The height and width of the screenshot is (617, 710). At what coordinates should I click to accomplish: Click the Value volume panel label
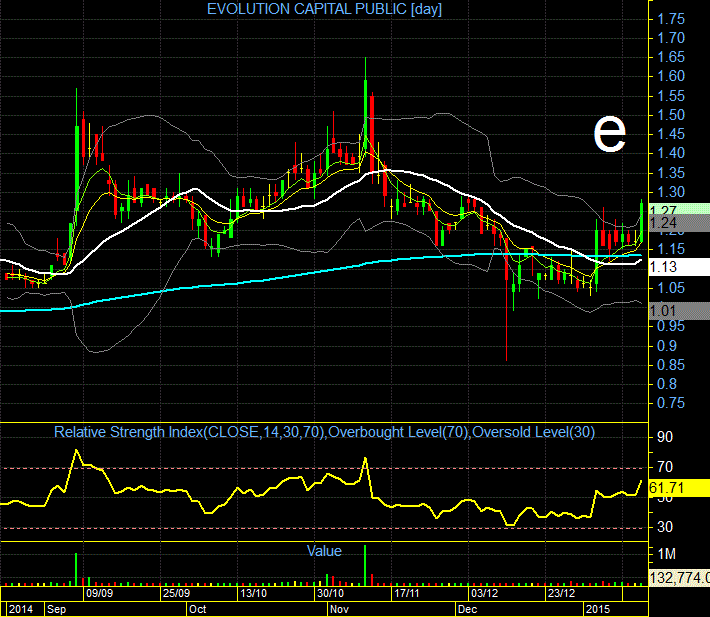click(x=324, y=551)
